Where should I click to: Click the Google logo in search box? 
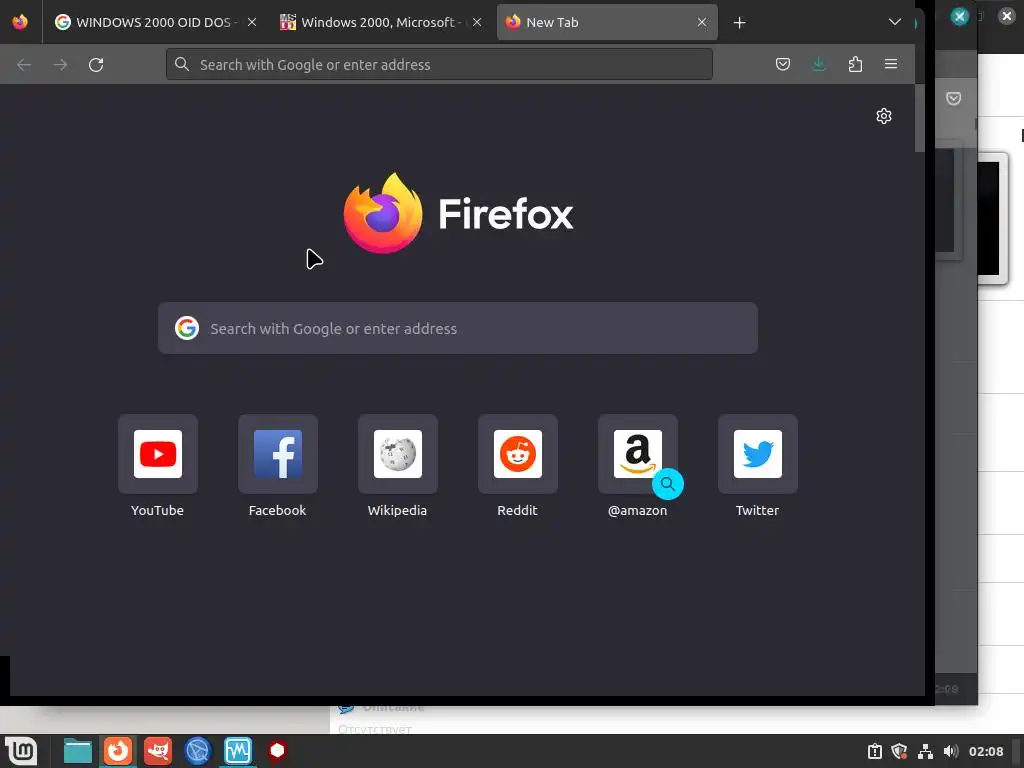click(x=187, y=328)
